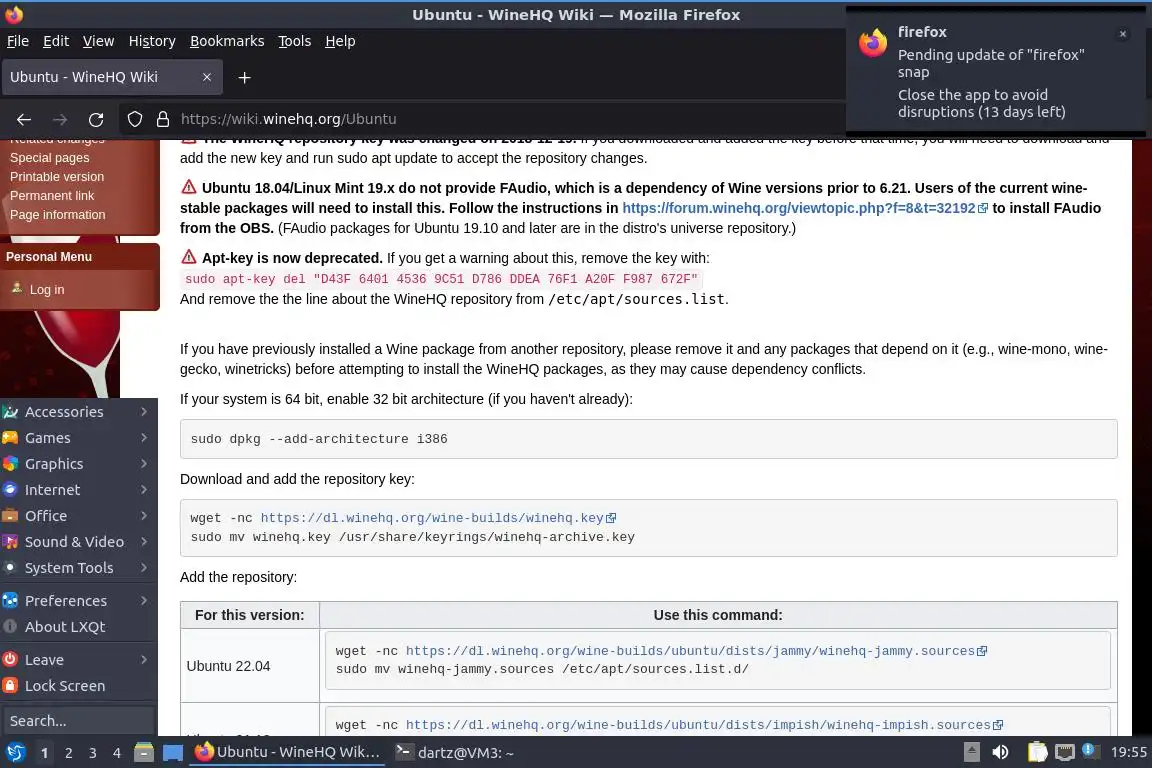Open the Help menu
This screenshot has height=768, width=1152.
tap(340, 41)
